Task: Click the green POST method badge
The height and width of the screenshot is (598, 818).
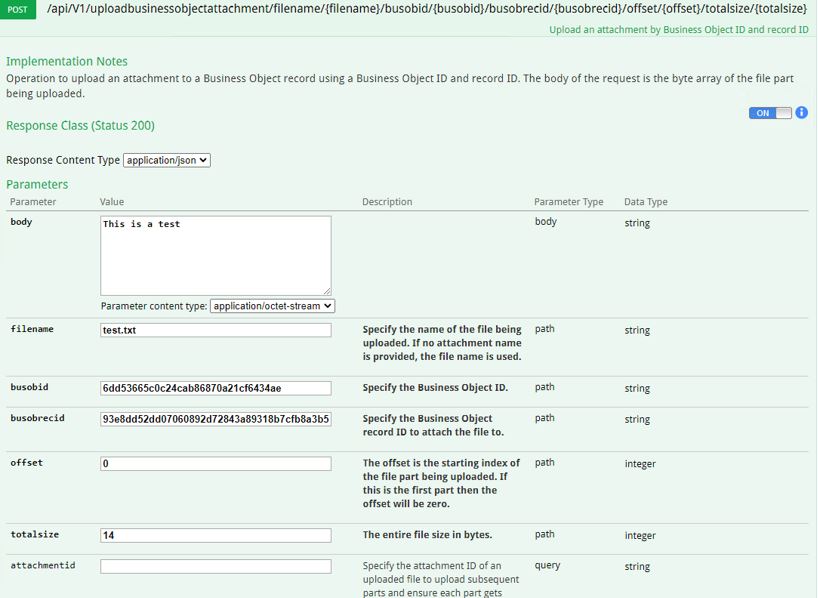Action: (19, 8)
